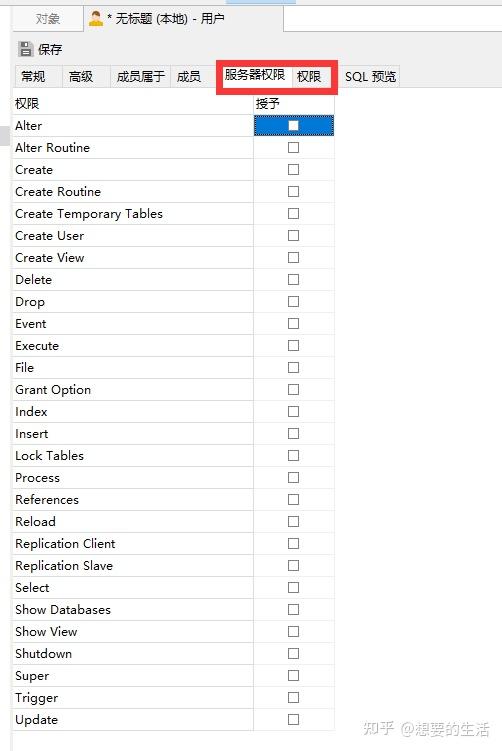Check the Show Databases checkbox
The width and height of the screenshot is (502, 751).
pos(293,610)
